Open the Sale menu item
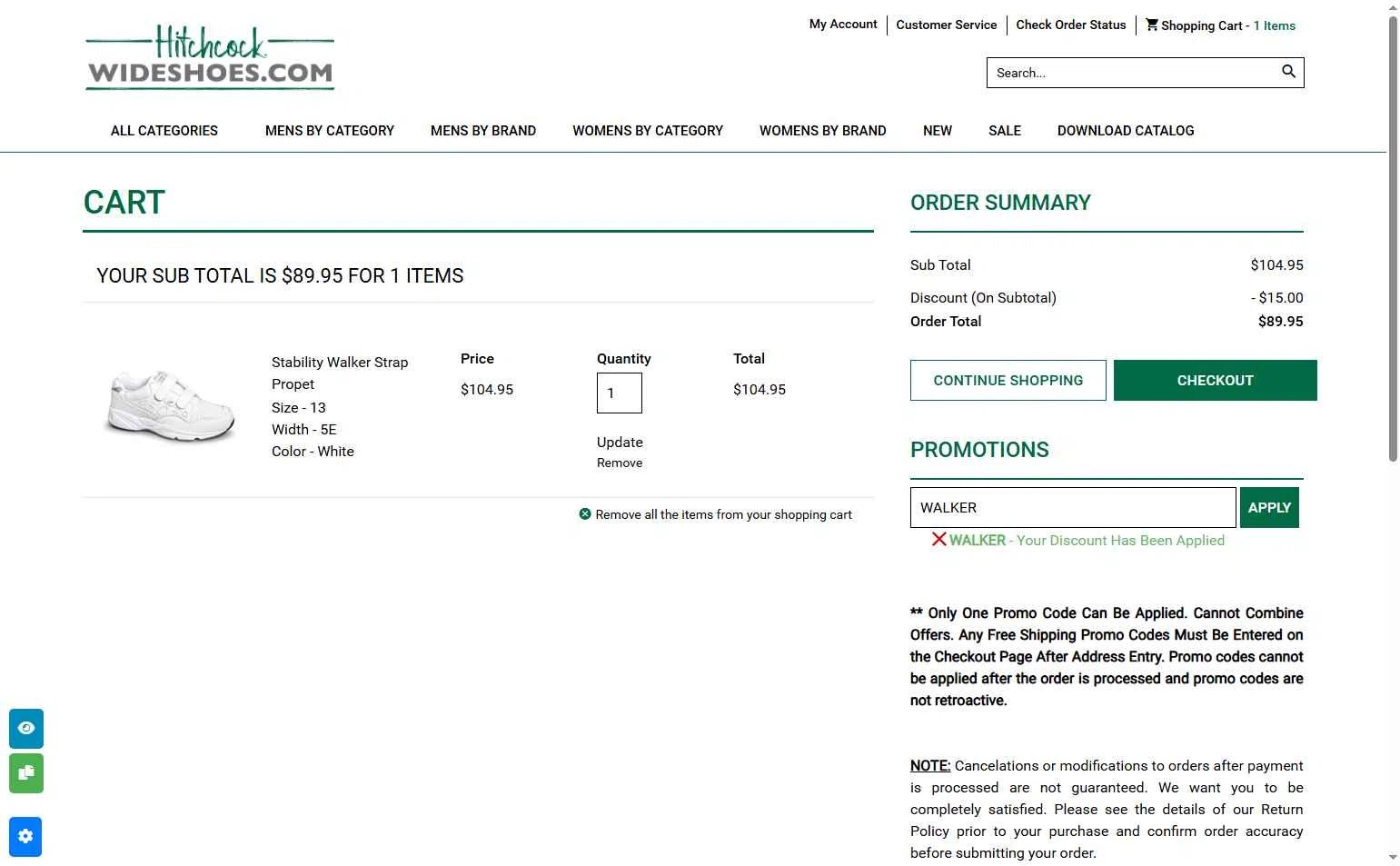1400x866 pixels. [1005, 131]
